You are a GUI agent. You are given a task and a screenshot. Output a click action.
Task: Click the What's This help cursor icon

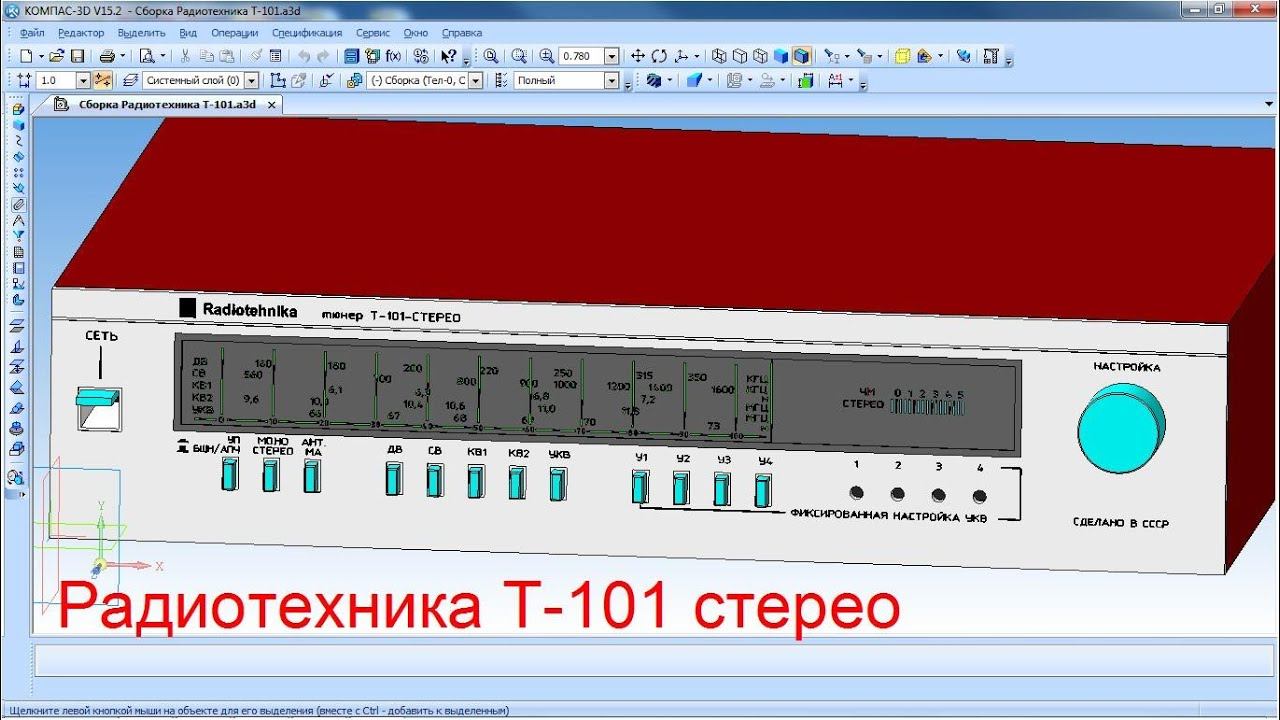point(449,56)
